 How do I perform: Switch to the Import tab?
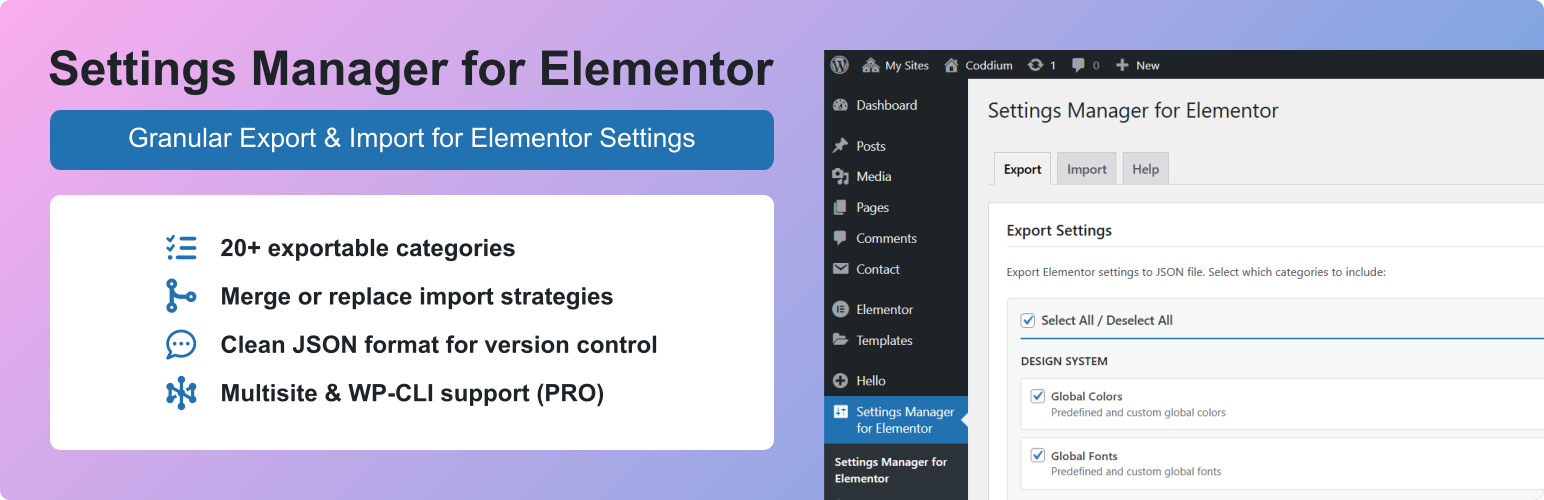[x=1086, y=169]
